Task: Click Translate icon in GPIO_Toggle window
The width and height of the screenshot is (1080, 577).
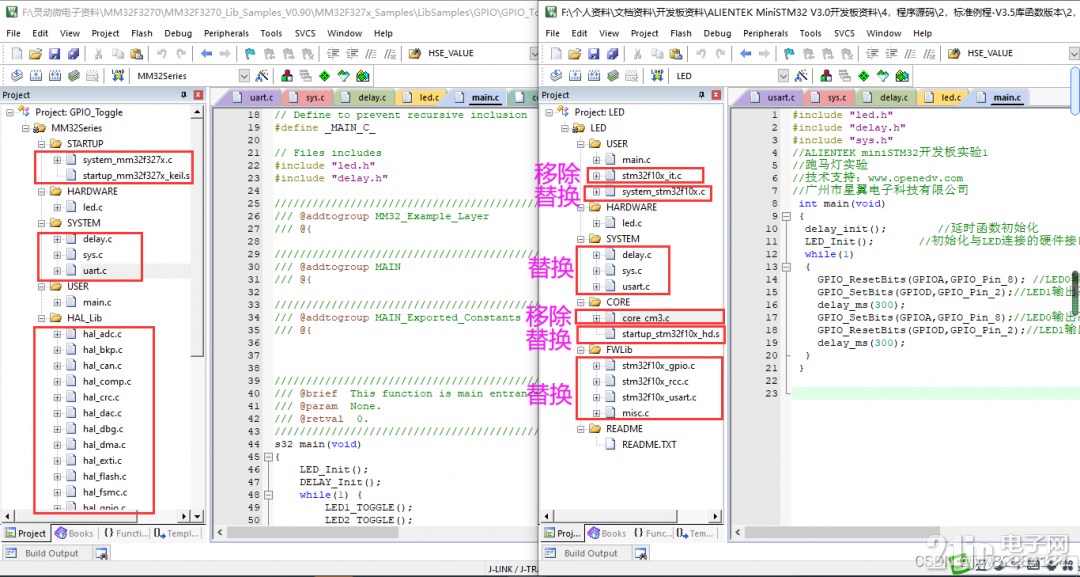Action: click(x=17, y=76)
